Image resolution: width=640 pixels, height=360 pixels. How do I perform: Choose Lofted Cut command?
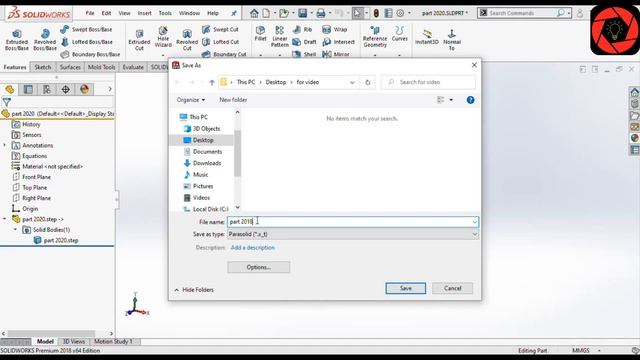click(x=220, y=42)
